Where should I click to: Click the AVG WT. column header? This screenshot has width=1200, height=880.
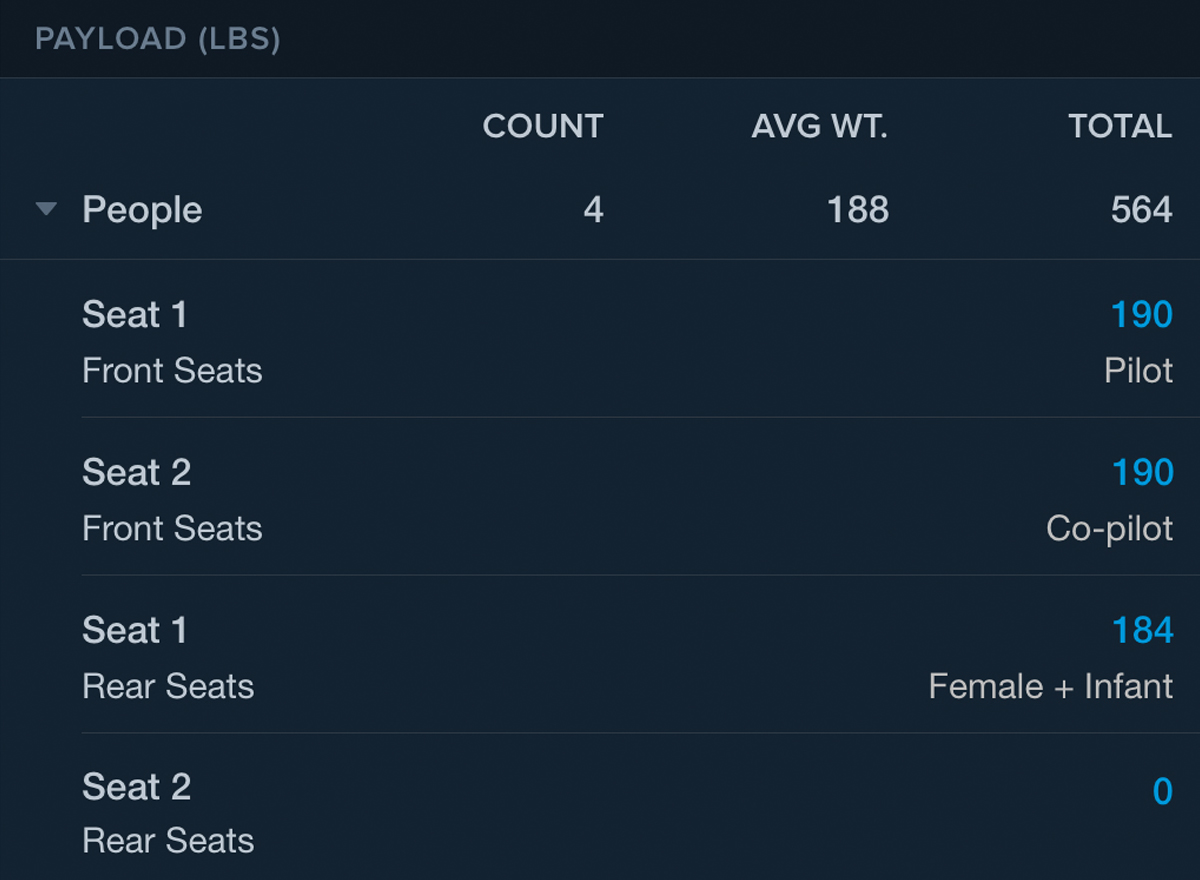[820, 127]
